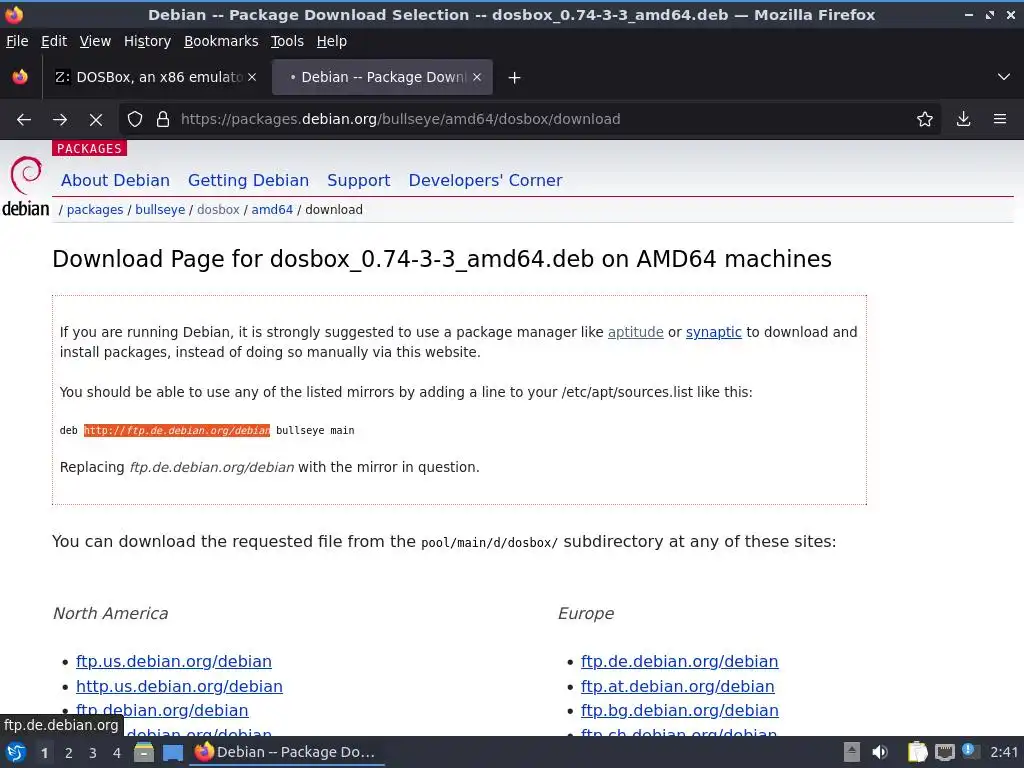
Task: Click the page heading Download Page for dosbox
Action: click(x=441, y=259)
